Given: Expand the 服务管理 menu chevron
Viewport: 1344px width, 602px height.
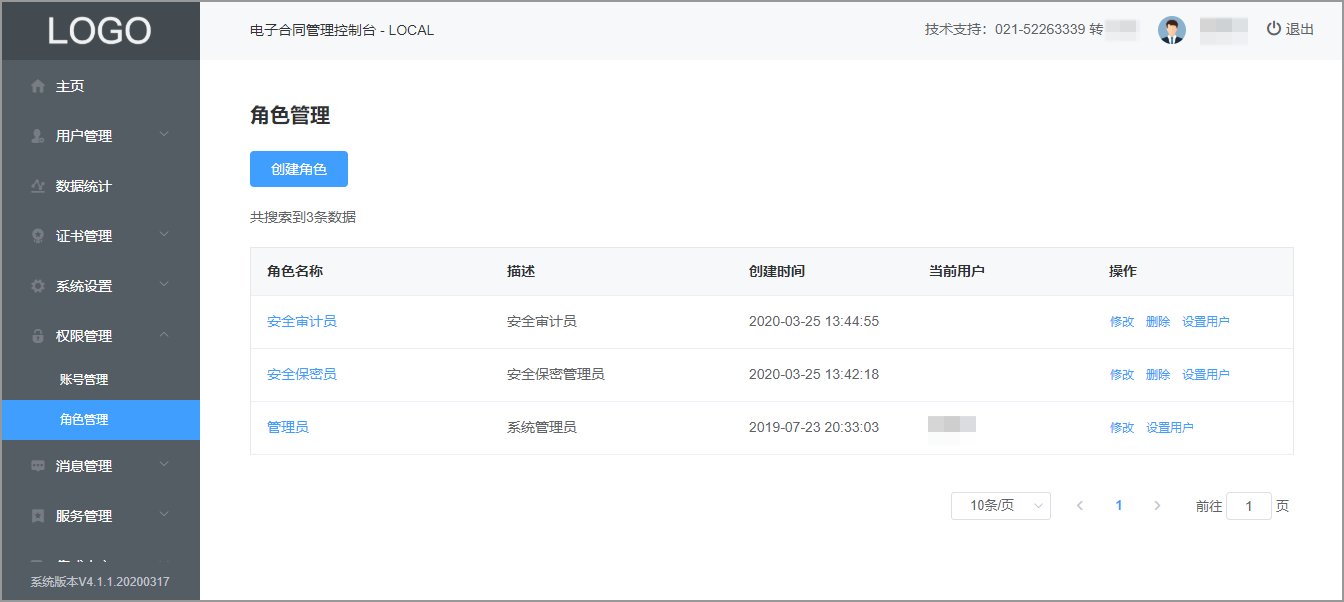Looking at the screenshot, I should (x=164, y=515).
